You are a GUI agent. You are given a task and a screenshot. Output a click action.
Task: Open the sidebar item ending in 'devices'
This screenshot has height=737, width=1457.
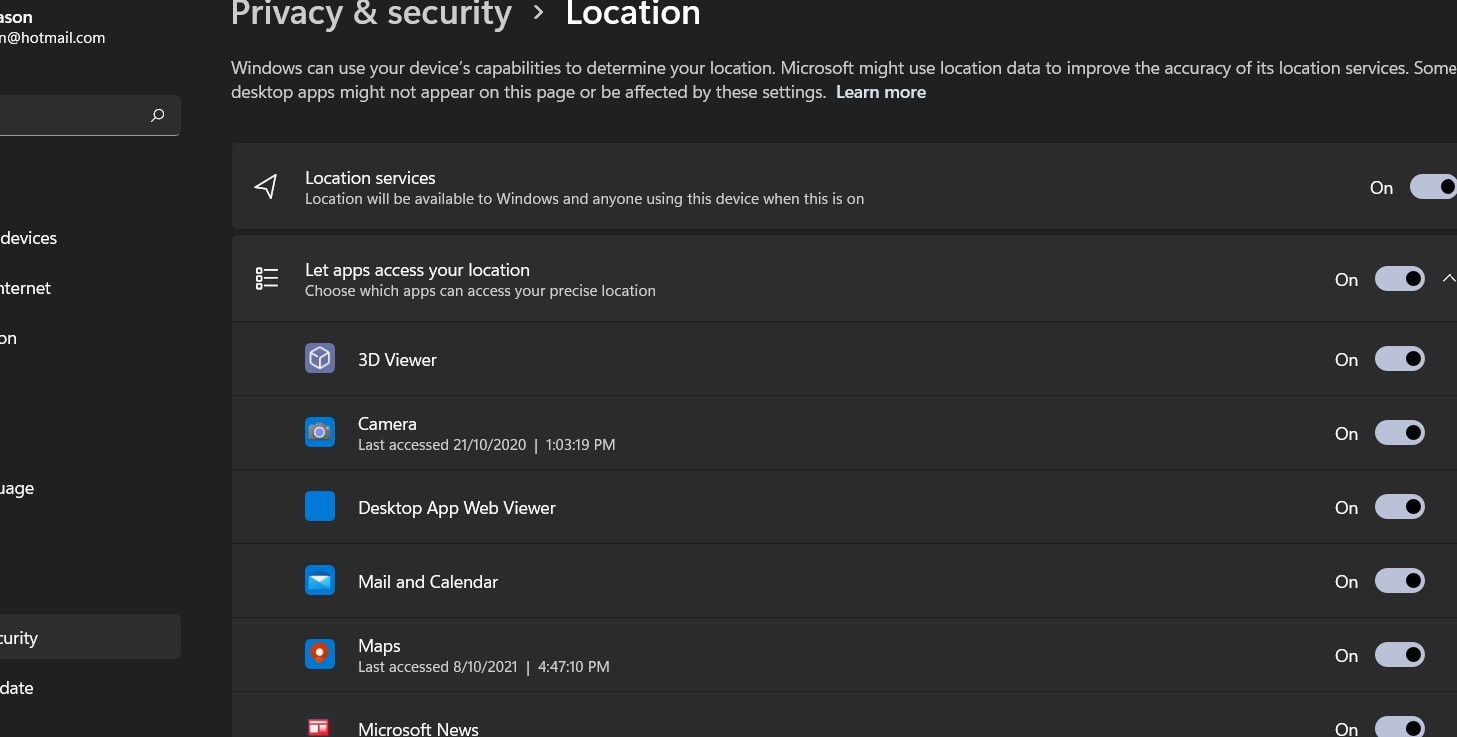pos(28,238)
